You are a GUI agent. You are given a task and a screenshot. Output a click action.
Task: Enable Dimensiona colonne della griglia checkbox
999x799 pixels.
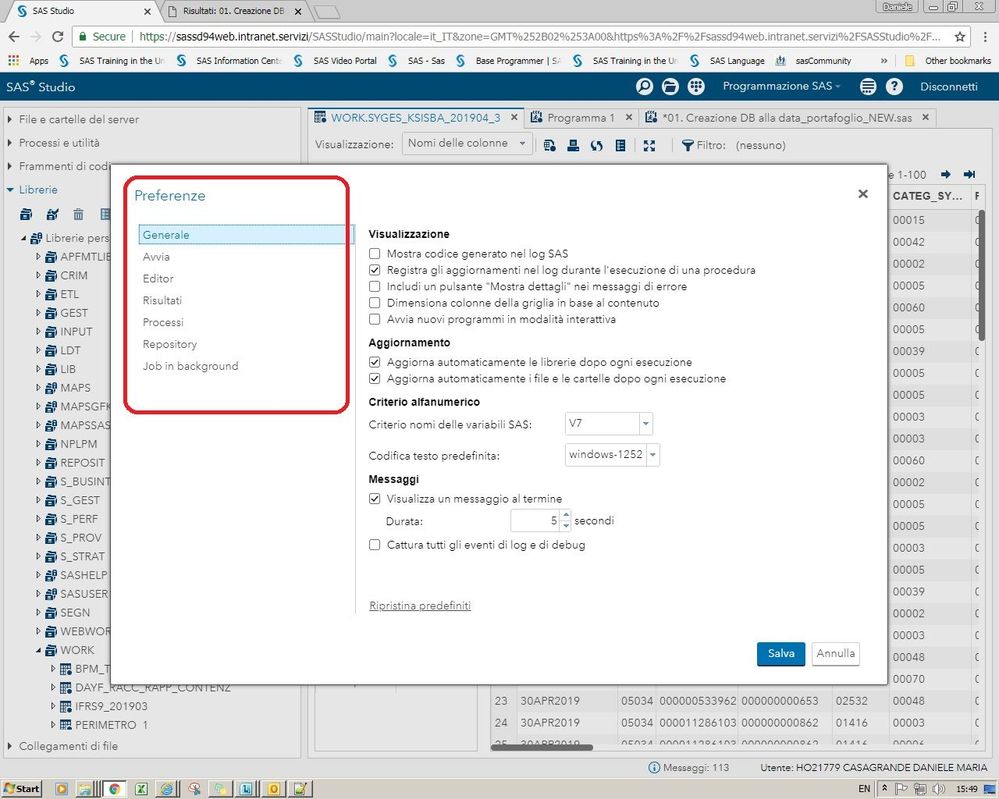click(375, 303)
